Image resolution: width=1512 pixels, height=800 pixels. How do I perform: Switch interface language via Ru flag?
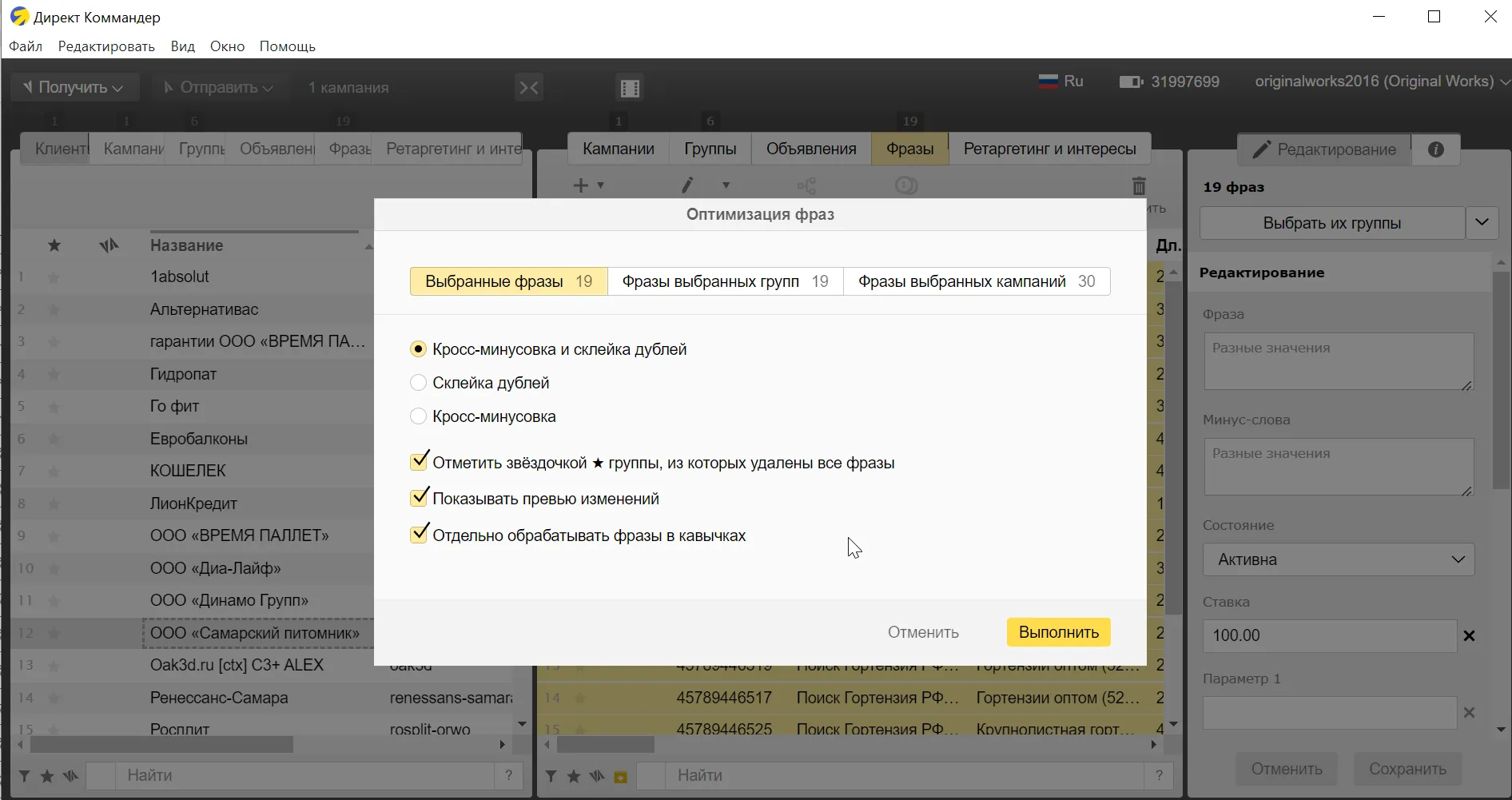[1060, 82]
